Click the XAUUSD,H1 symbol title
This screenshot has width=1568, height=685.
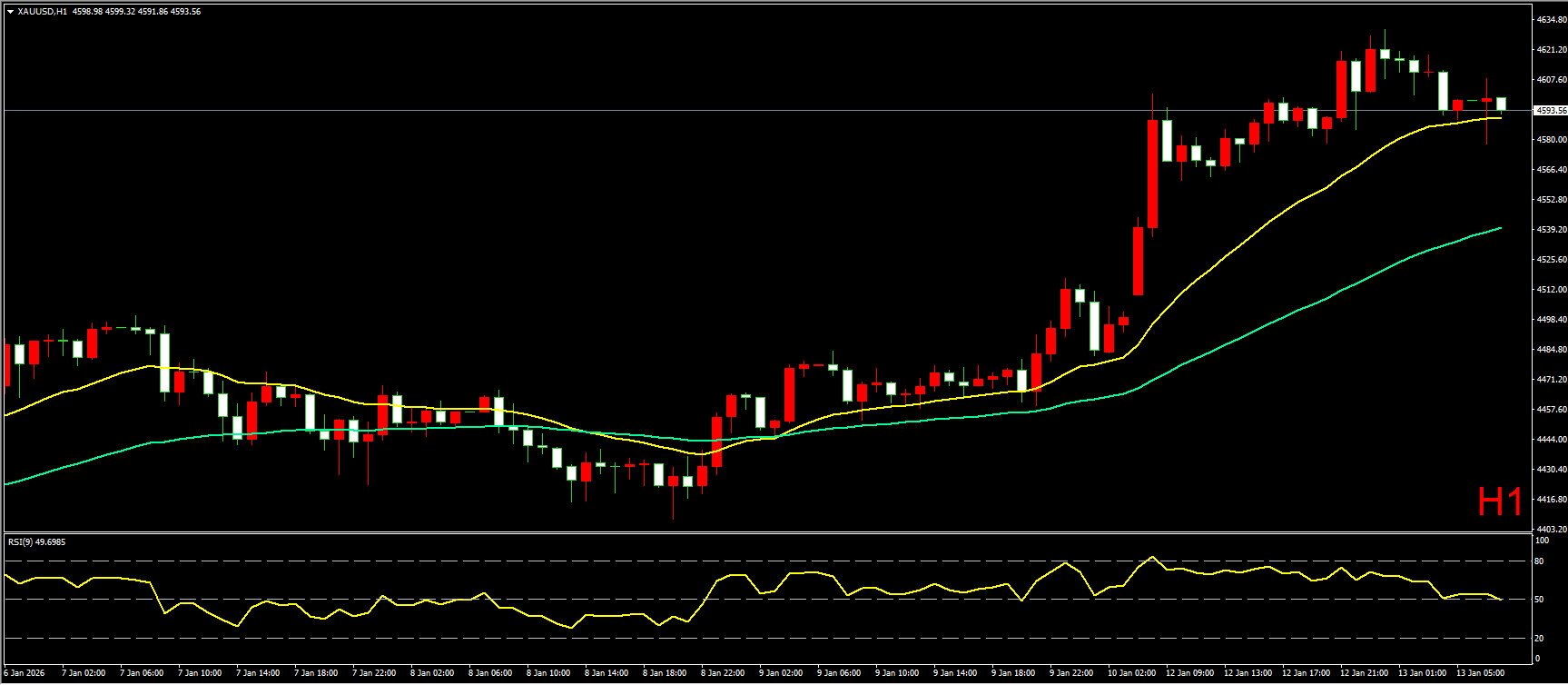pos(42,12)
